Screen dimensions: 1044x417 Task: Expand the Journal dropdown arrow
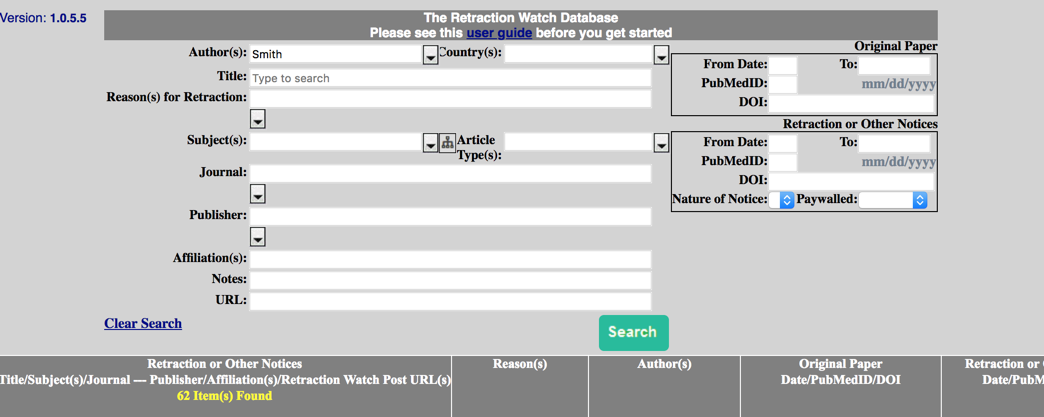[x=257, y=194]
